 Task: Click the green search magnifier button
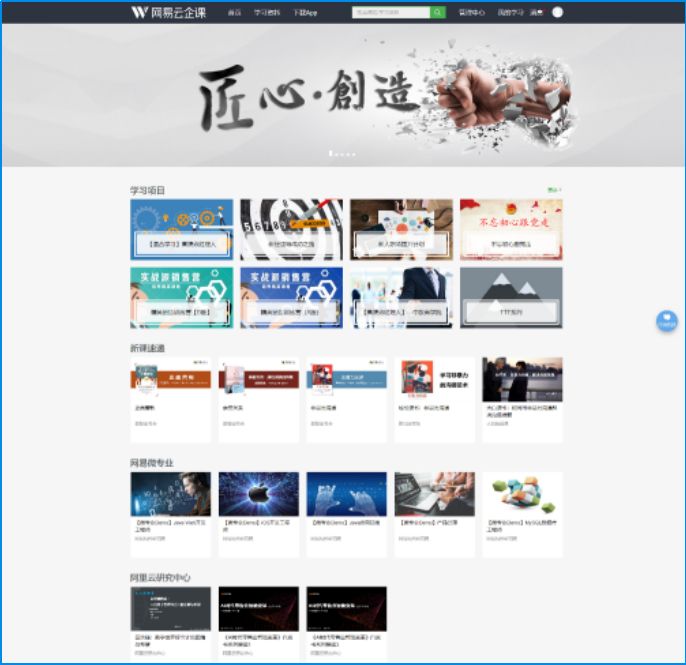pos(438,13)
